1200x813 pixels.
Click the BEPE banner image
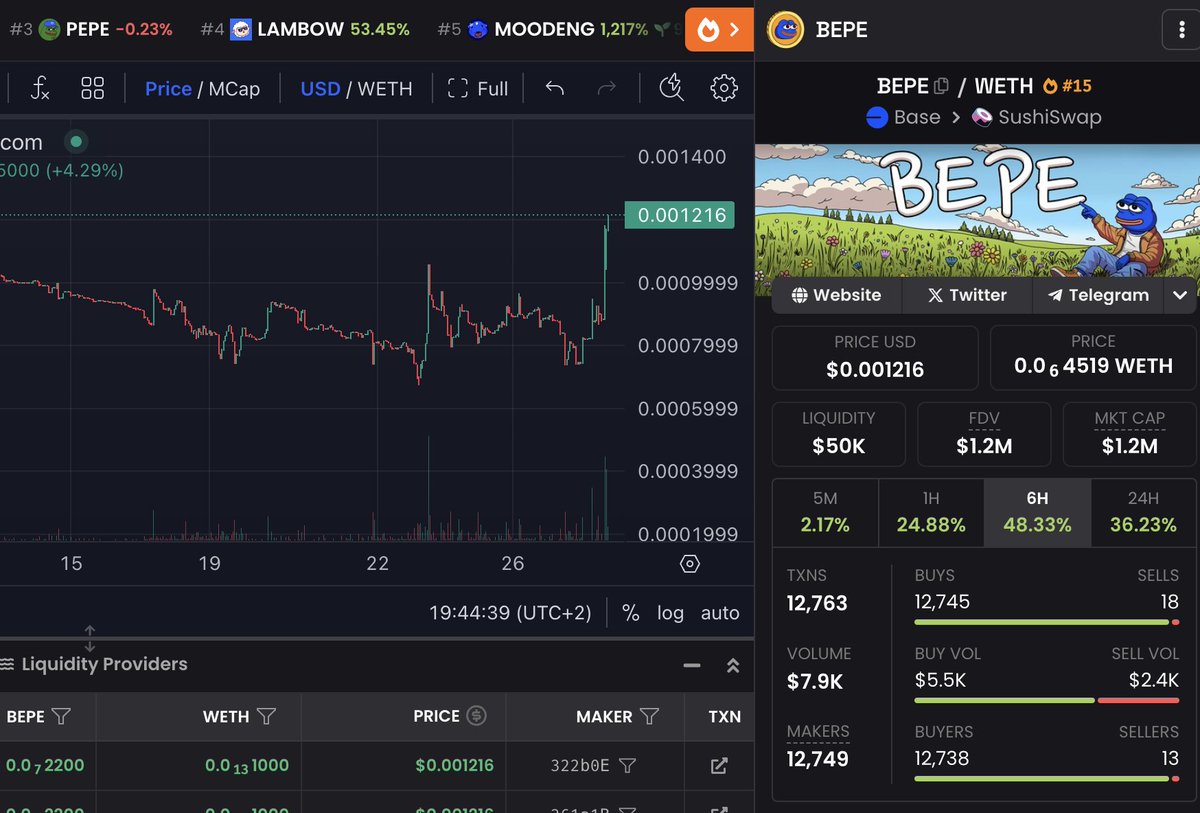pos(975,211)
